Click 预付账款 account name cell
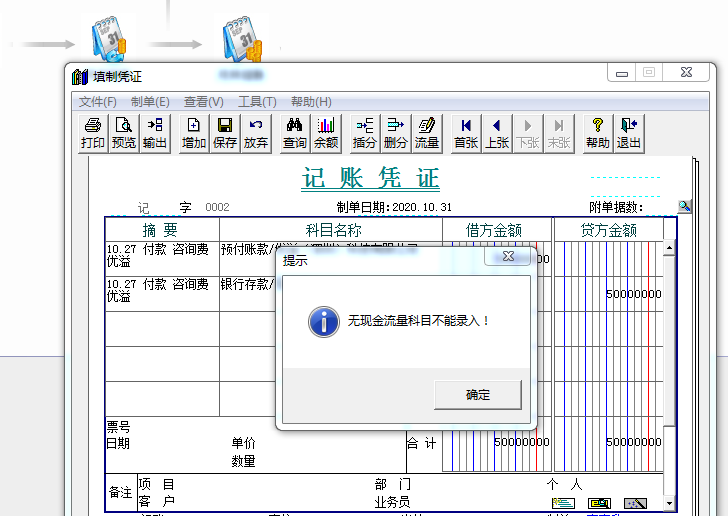 (x=247, y=258)
